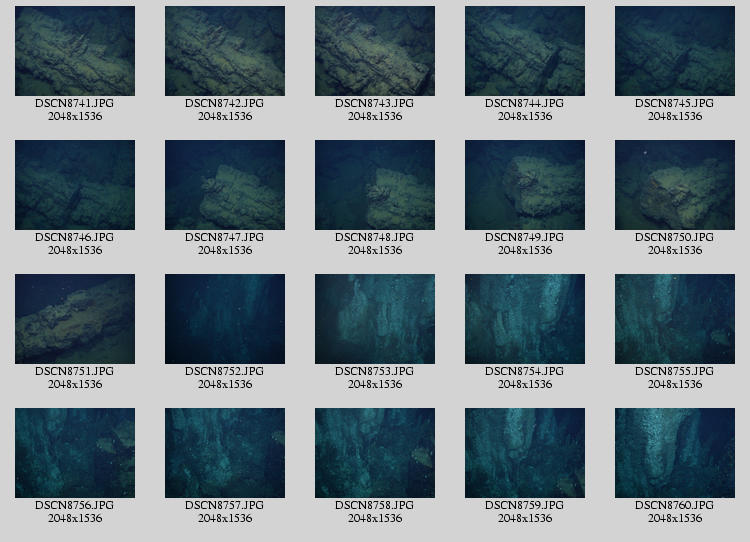The width and height of the screenshot is (750, 542).
Task: Select the DSCN8742.JPG thumbnail
Action: coord(224,51)
